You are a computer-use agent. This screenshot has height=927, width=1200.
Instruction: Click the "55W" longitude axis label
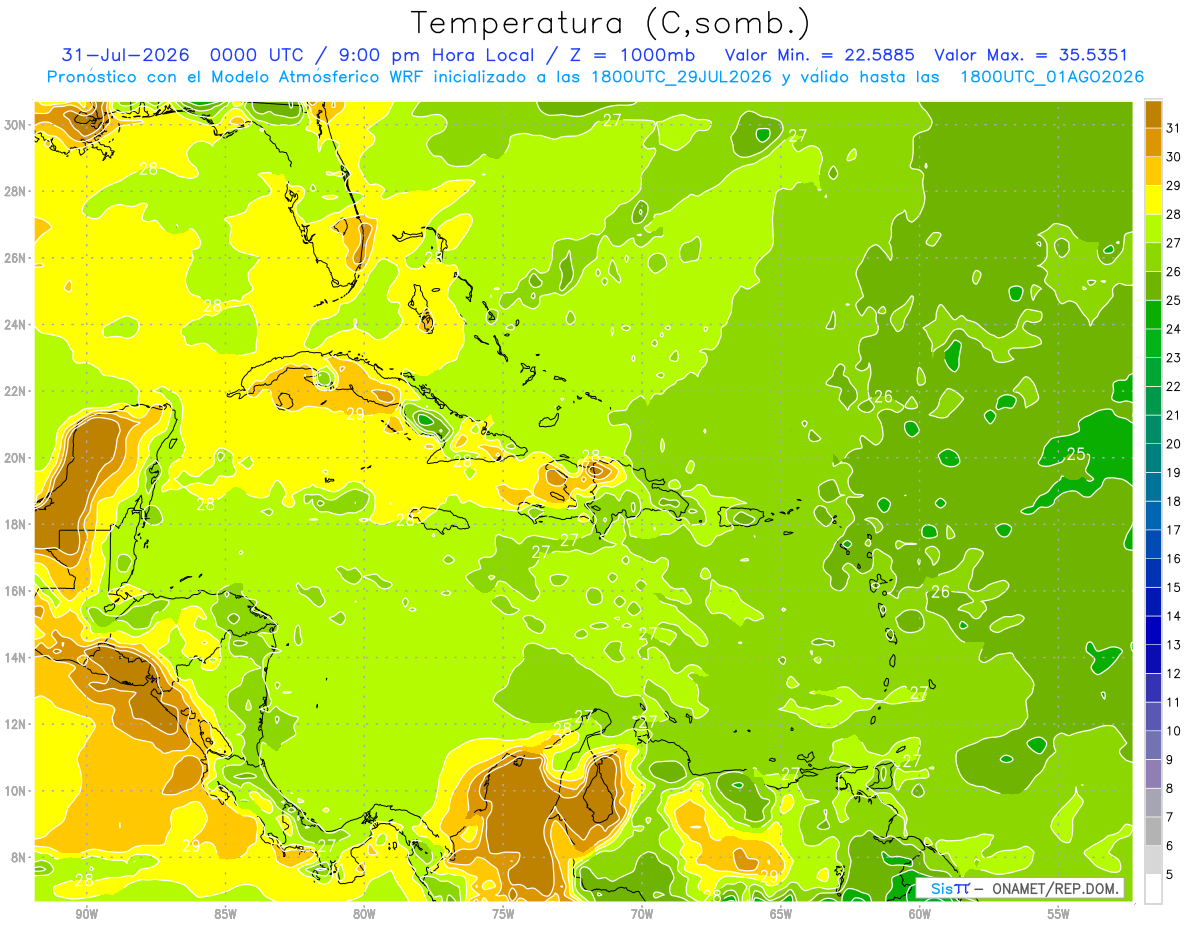pyautogui.click(x=1059, y=913)
